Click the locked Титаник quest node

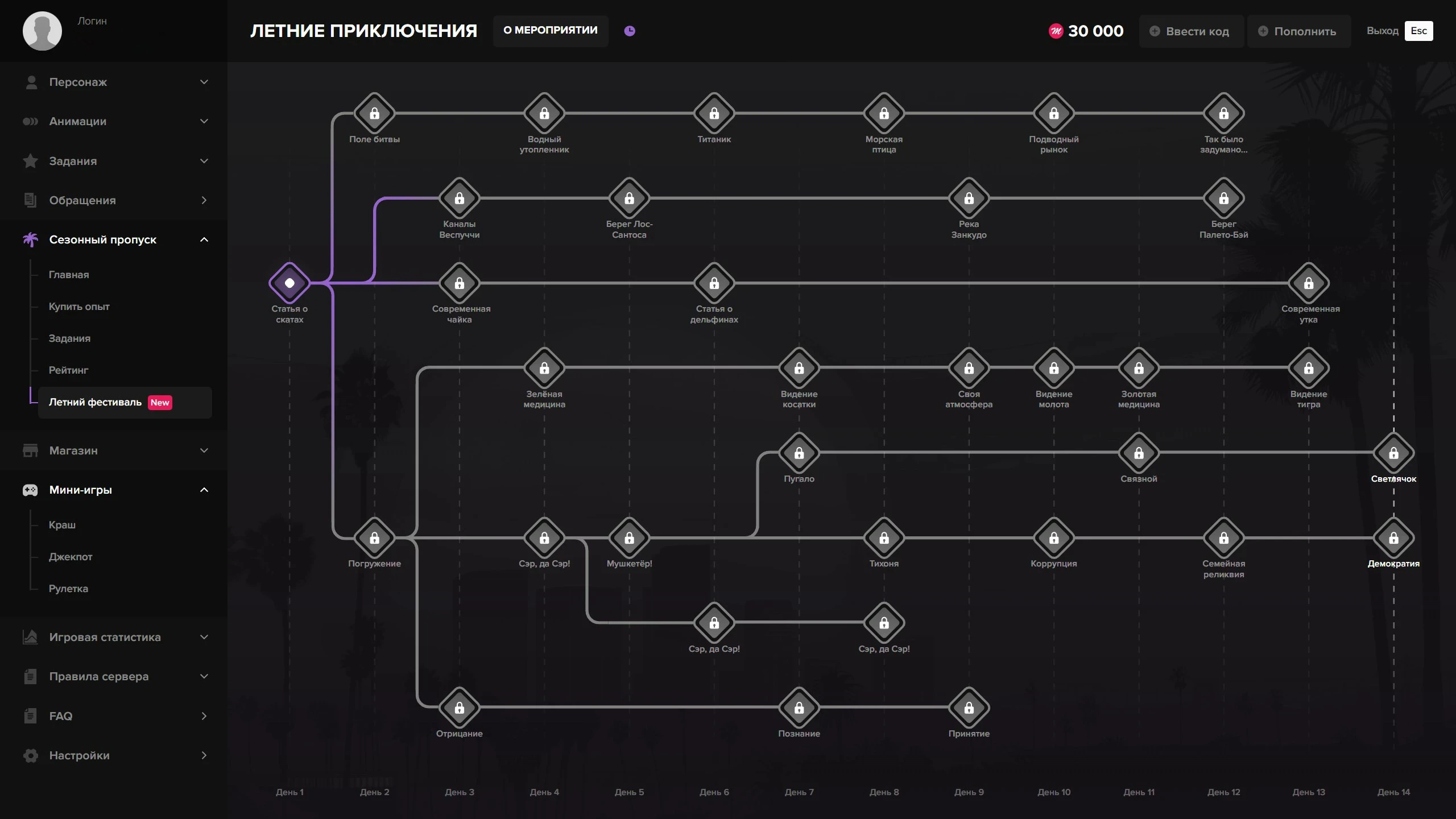pyautogui.click(x=714, y=113)
